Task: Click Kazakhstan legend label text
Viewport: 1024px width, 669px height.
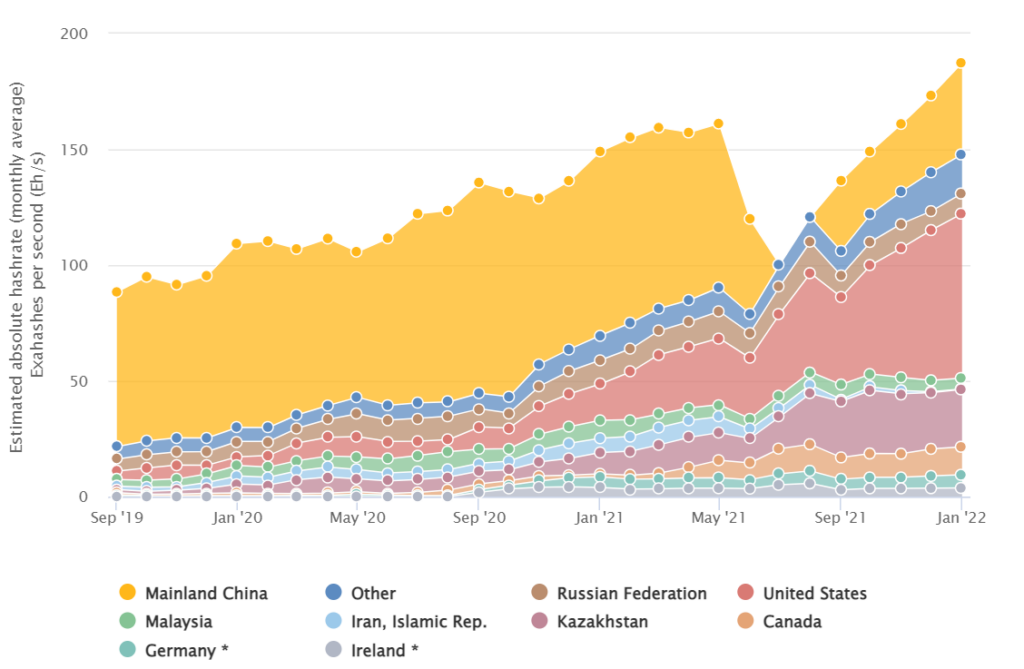Action: tap(602, 621)
